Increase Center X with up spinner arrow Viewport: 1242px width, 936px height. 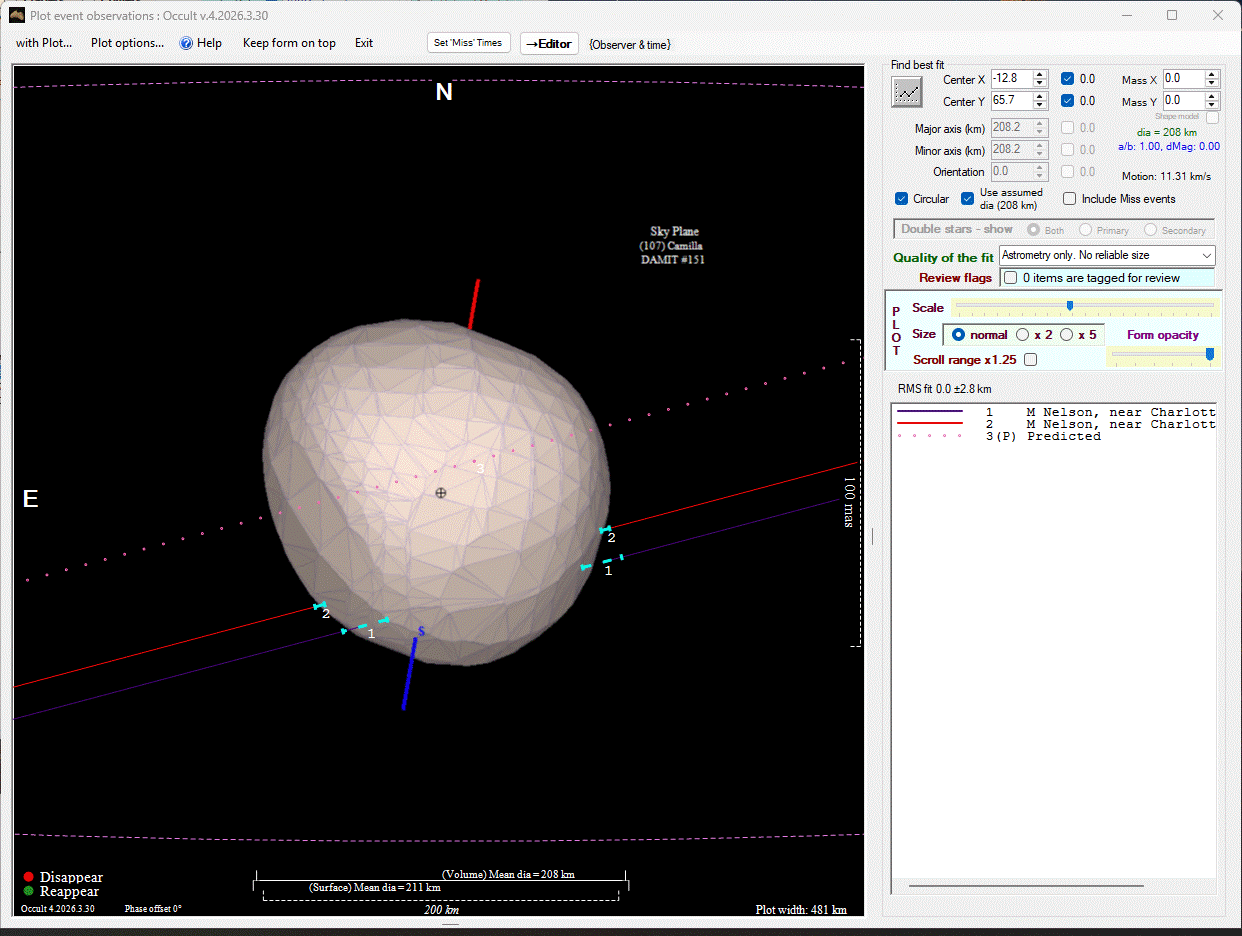coord(1040,74)
